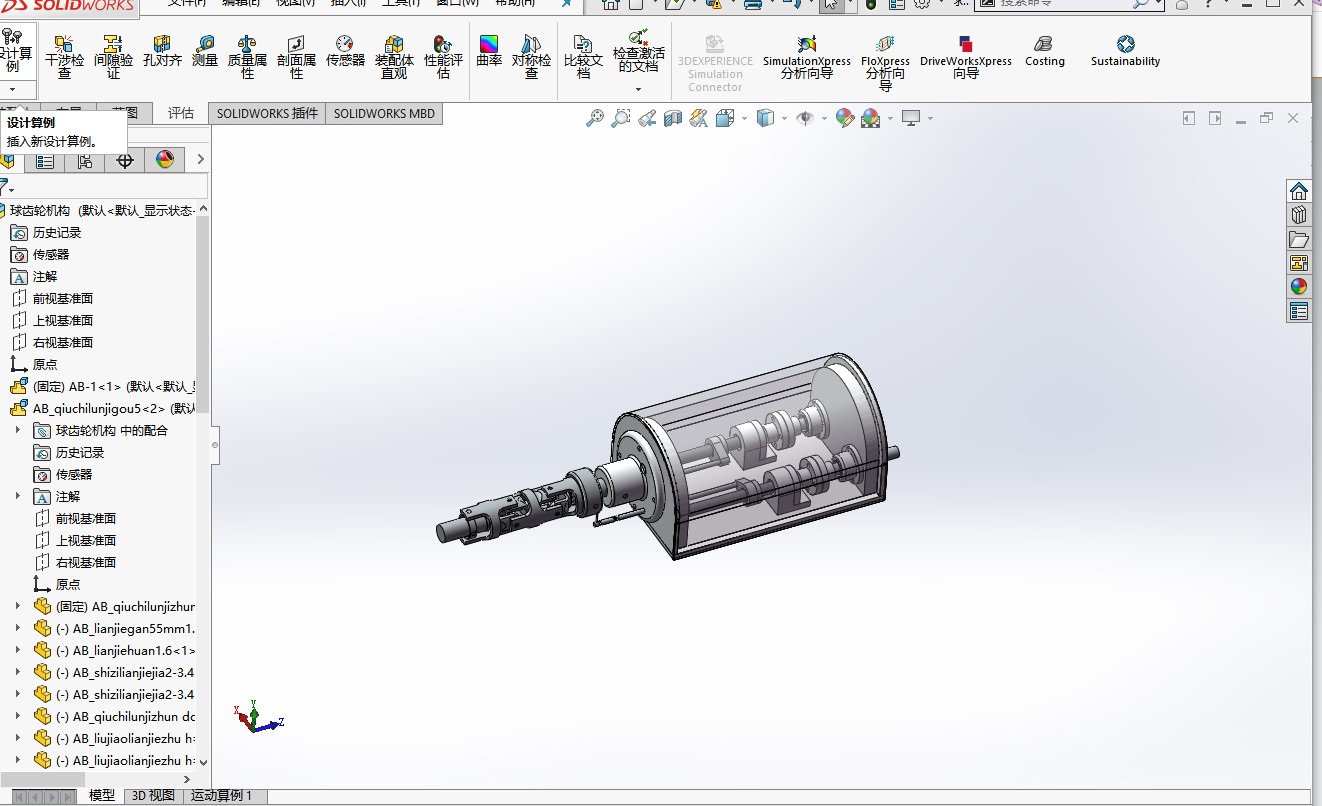Click the feature tree horizontal scrollbar
The height and width of the screenshot is (806, 1322).
tap(43, 779)
